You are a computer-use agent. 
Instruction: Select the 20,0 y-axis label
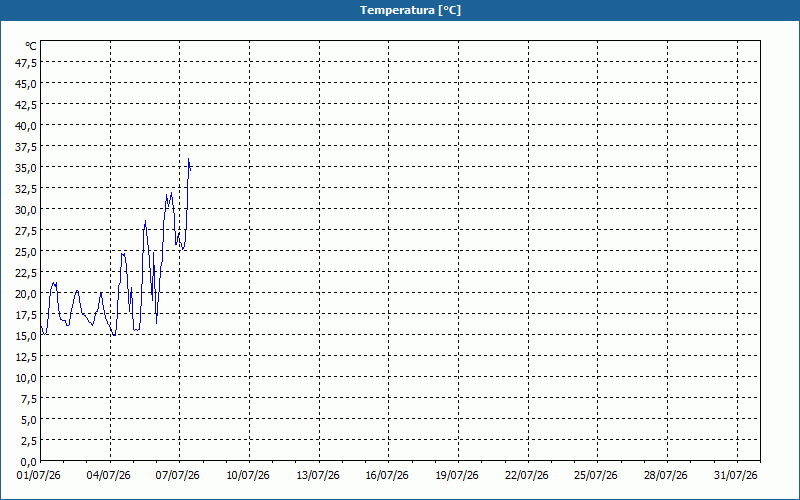click(x=27, y=294)
